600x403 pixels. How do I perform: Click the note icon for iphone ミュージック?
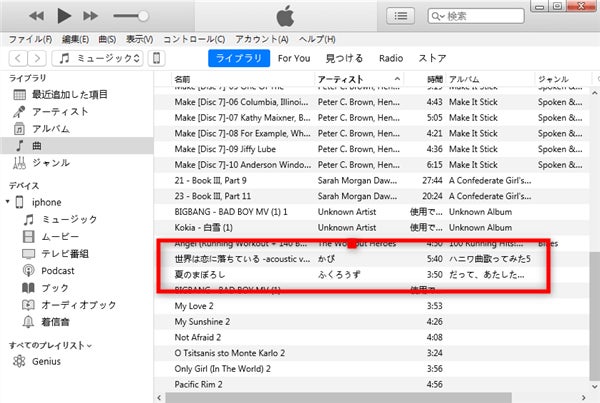pyautogui.click(x=28, y=219)
